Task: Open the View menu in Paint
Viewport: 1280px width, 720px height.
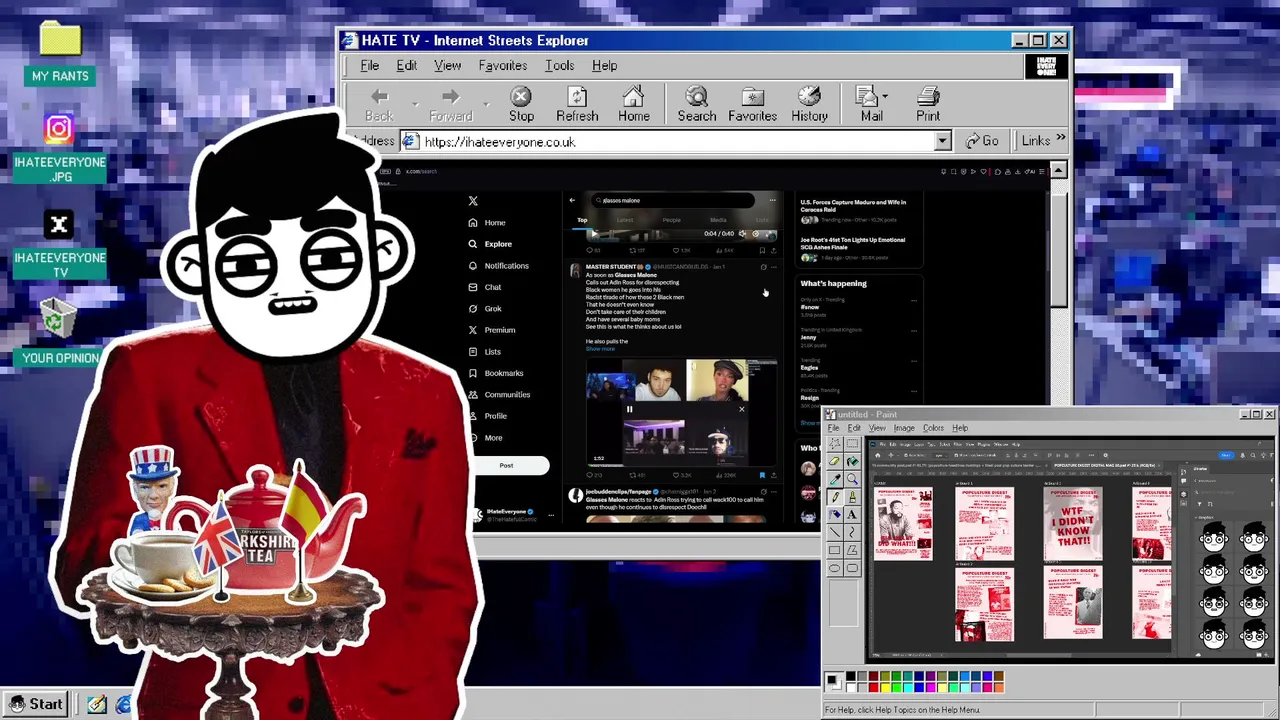Action: [x=877, y=428]
